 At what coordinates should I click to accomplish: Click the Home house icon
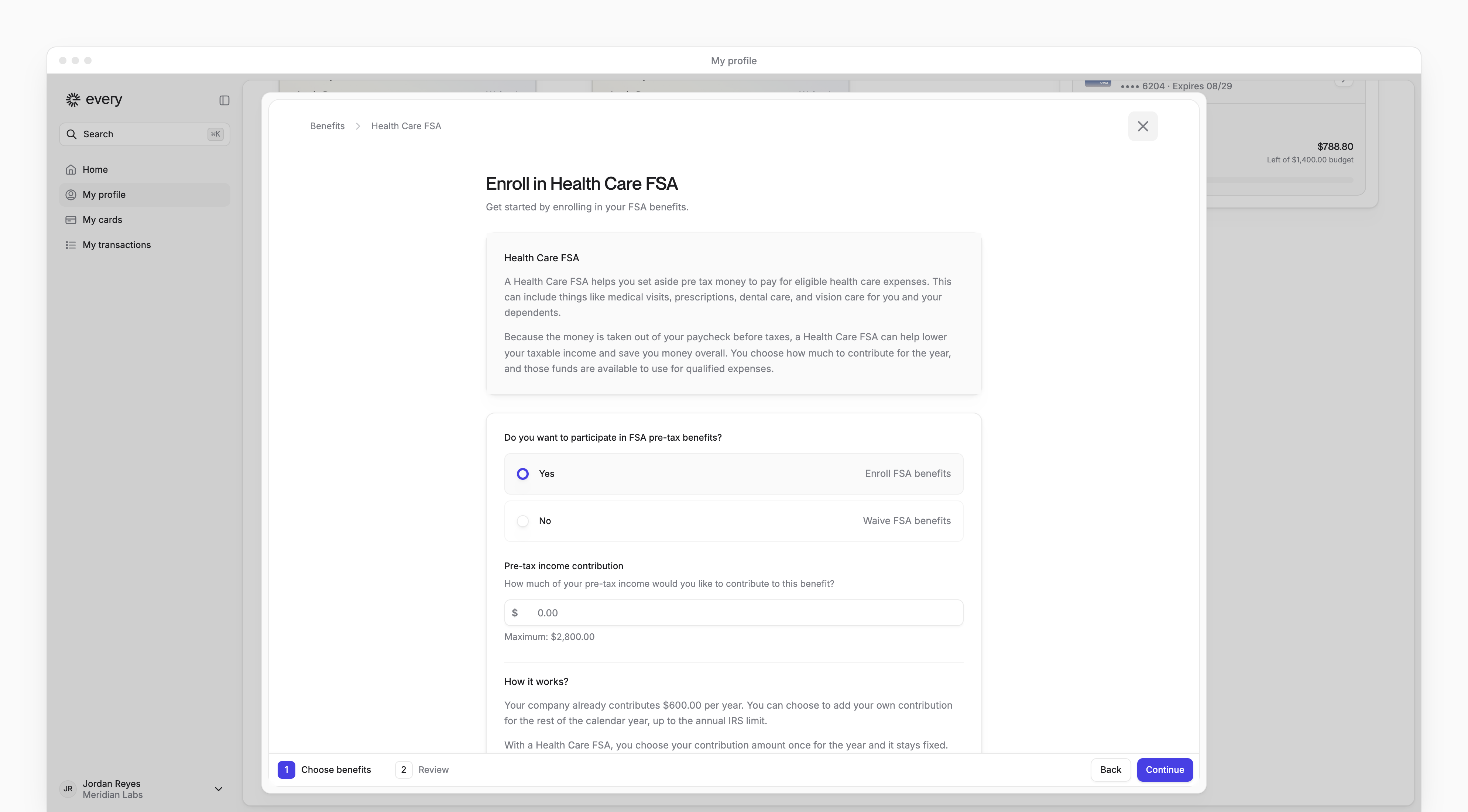71,170
